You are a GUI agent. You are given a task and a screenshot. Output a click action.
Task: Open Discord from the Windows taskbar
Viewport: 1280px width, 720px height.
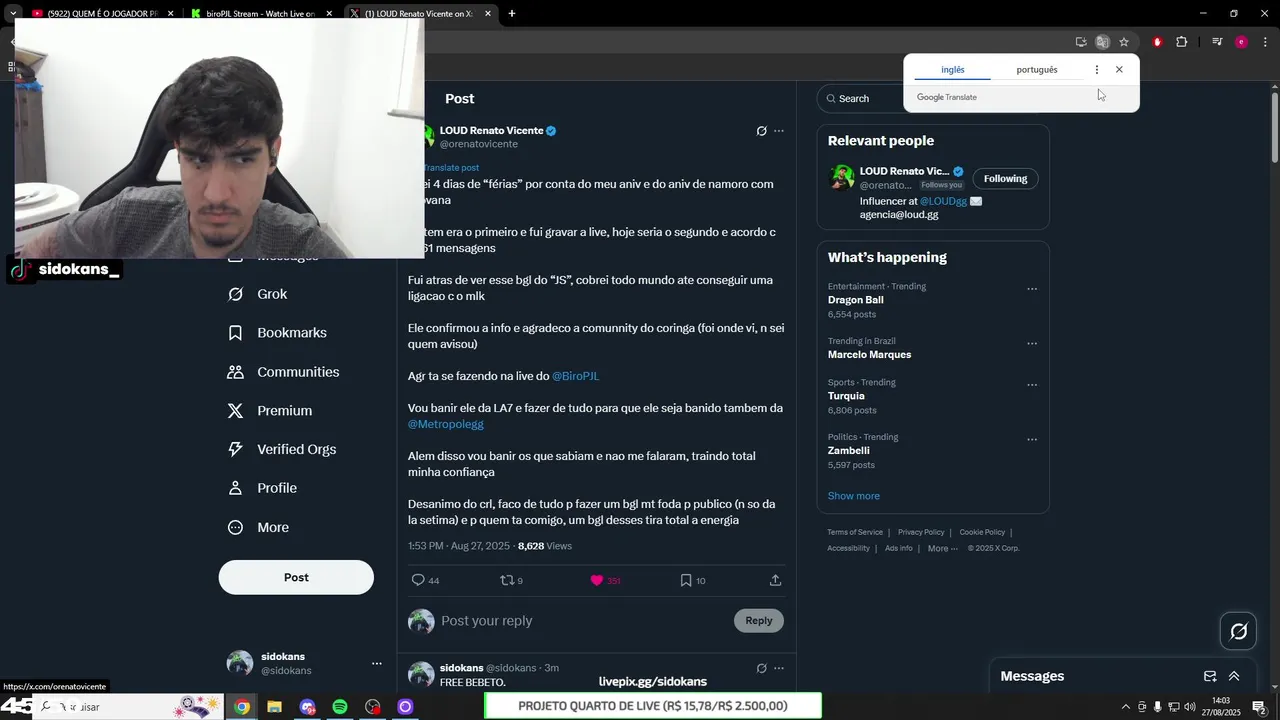pyautogui.click(x=307, y=707)
